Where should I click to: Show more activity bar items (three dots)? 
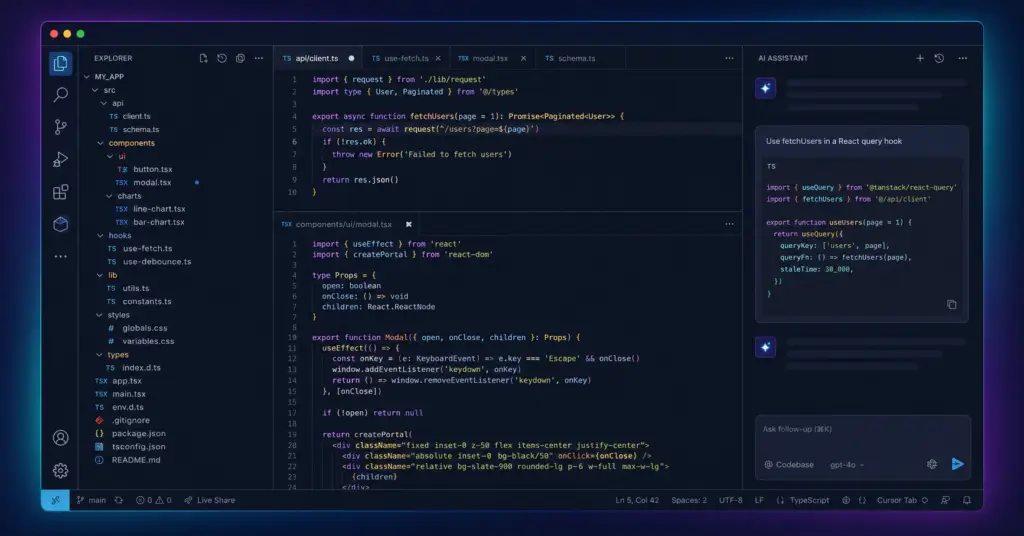(x=60, y=257)
